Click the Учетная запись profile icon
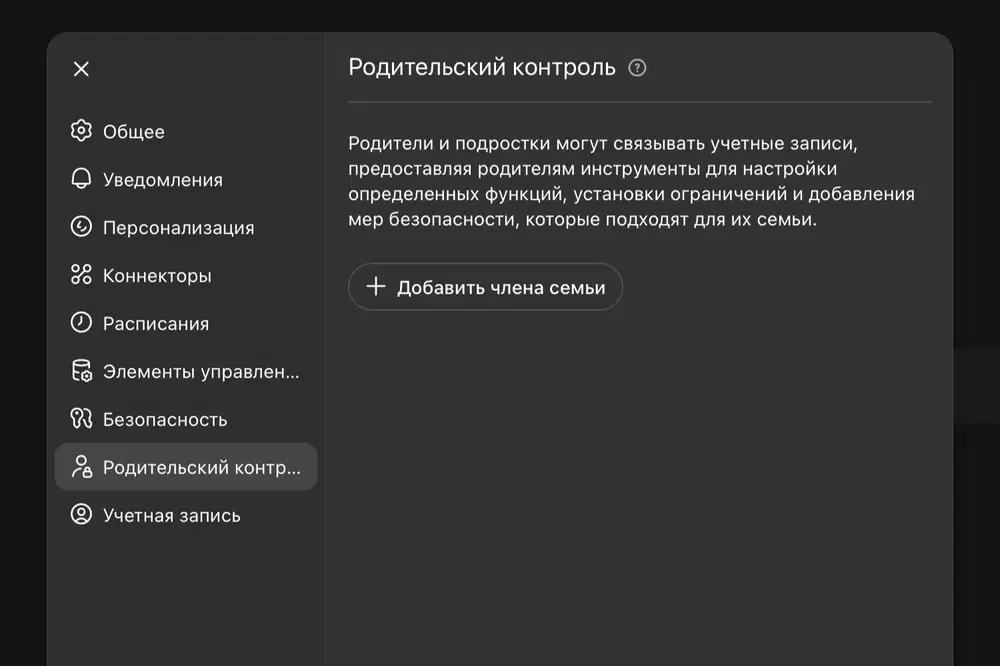 81,515
